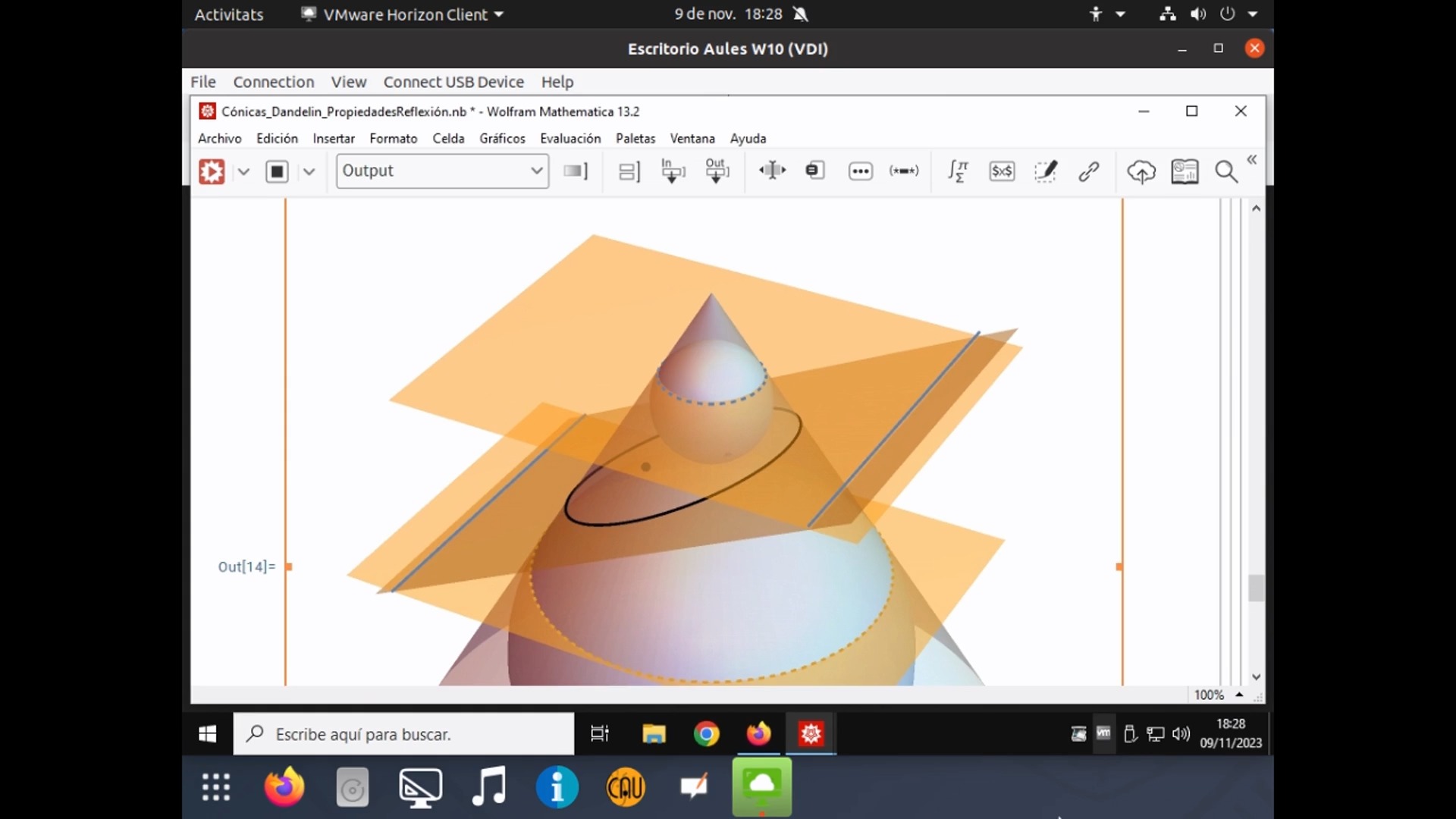Click the parenthesized placeholder icon in toolbar
The width and height of the screenshot is (1456, 819).
(x=904, y=171)
